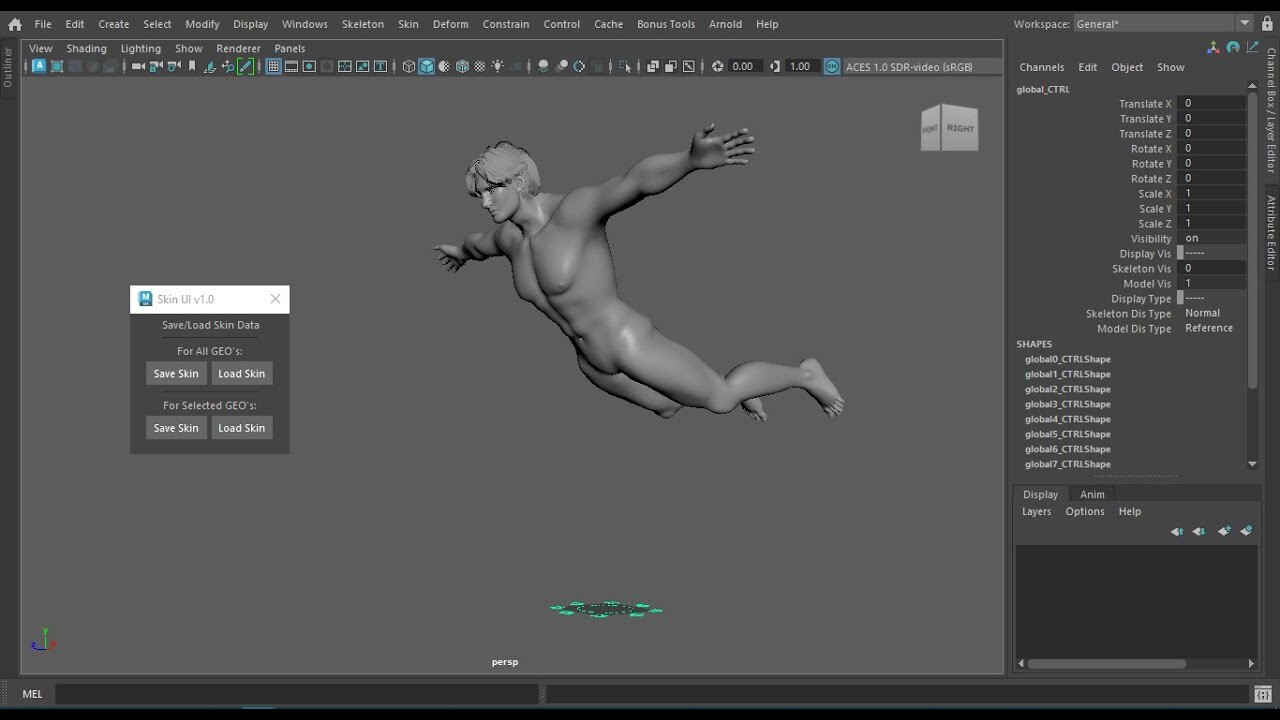The width and height of the screenshot is (1280, 720).
Task: Open the Skeleton menu
Action: pyautogui.click(x=362, y=23)
